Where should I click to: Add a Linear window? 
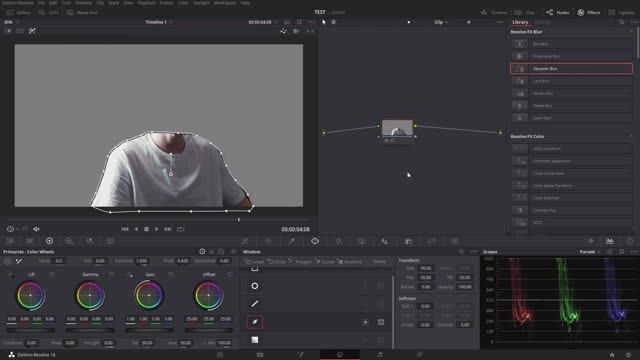point(255,261)
